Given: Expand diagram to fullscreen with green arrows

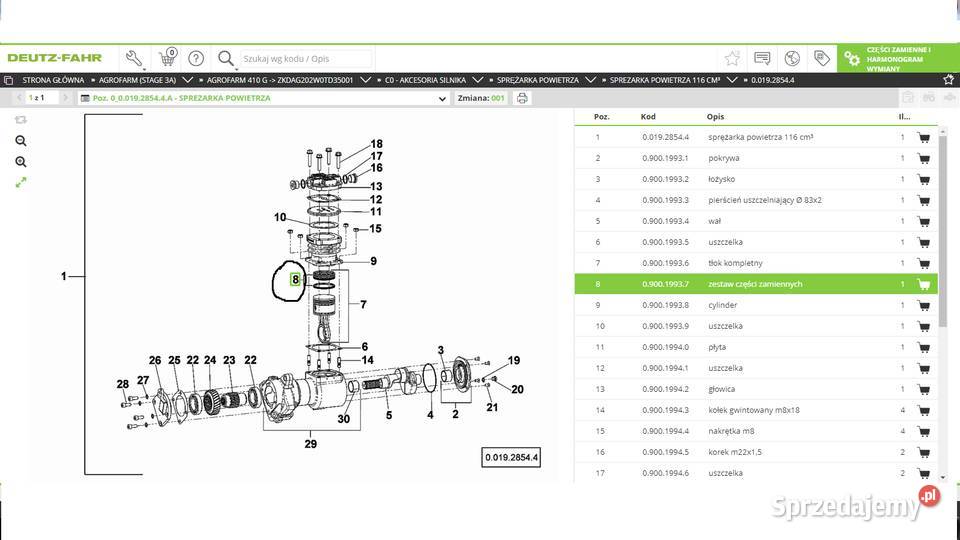Looking at the screenshot, I should click(21, 182).
